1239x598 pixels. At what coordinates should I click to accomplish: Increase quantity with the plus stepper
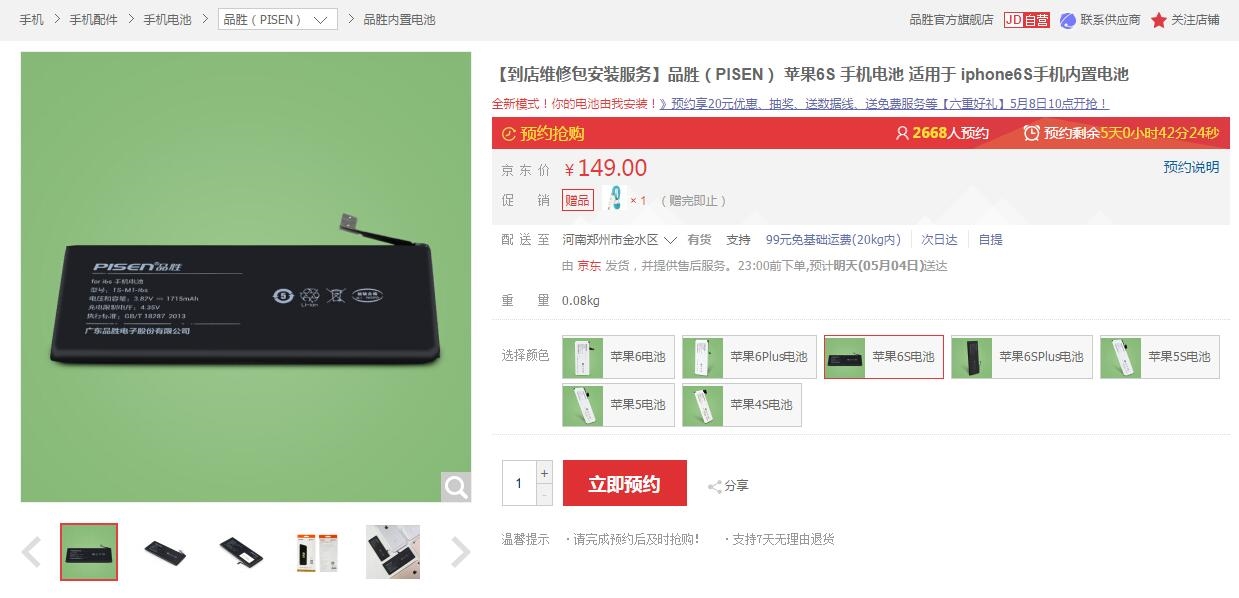pos(544,473)
